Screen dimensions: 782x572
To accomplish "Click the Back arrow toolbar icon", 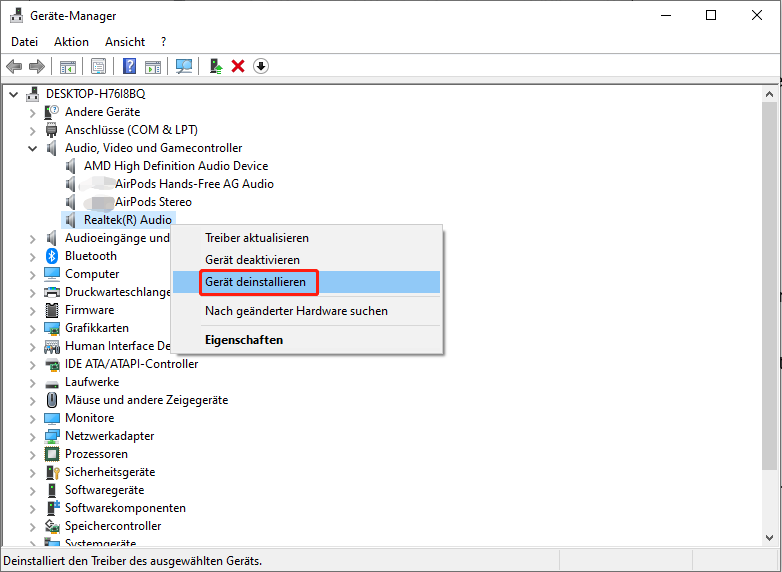I will tap(14, 66).
